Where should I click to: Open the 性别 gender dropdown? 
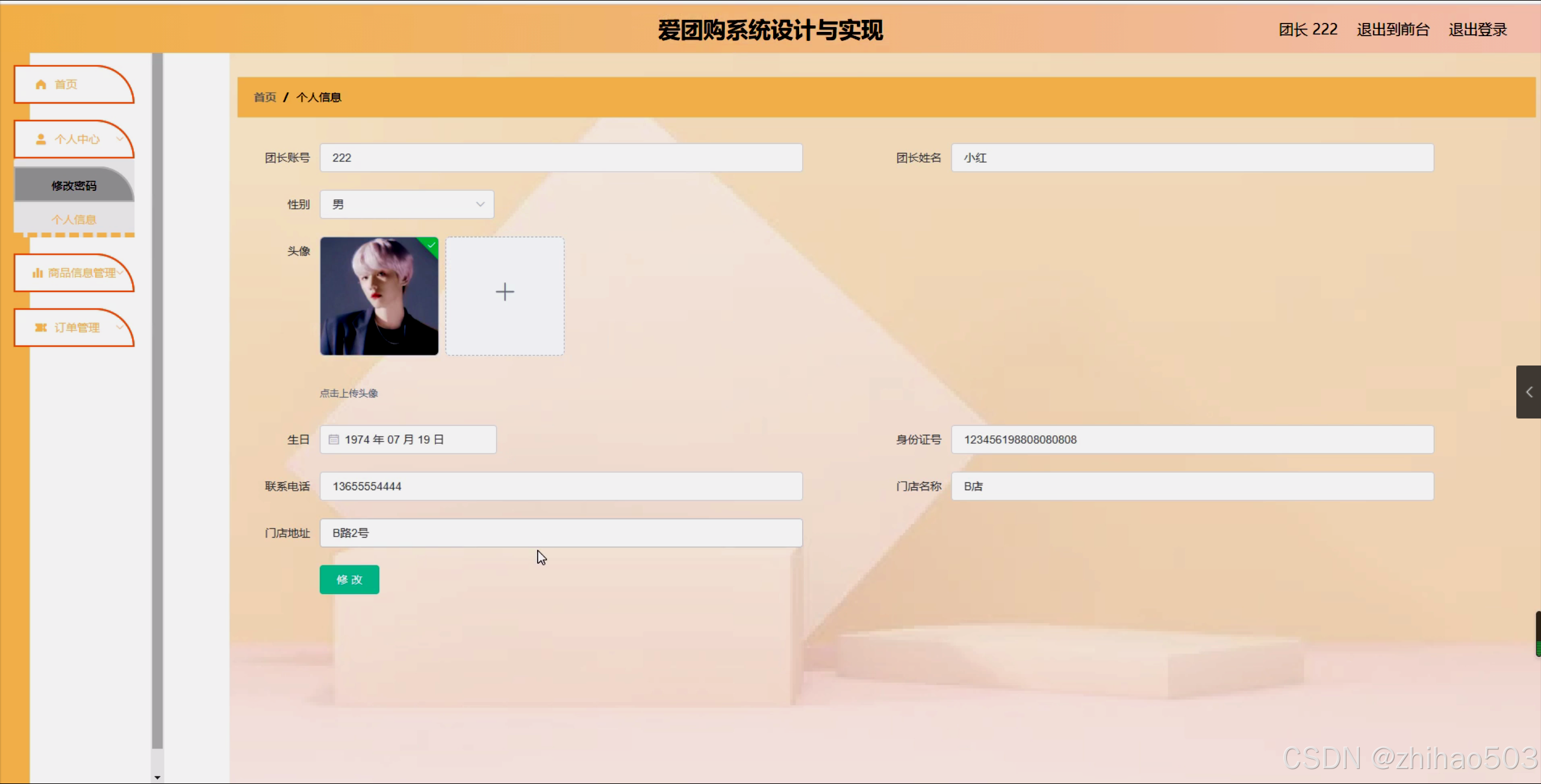click(407, 205)
